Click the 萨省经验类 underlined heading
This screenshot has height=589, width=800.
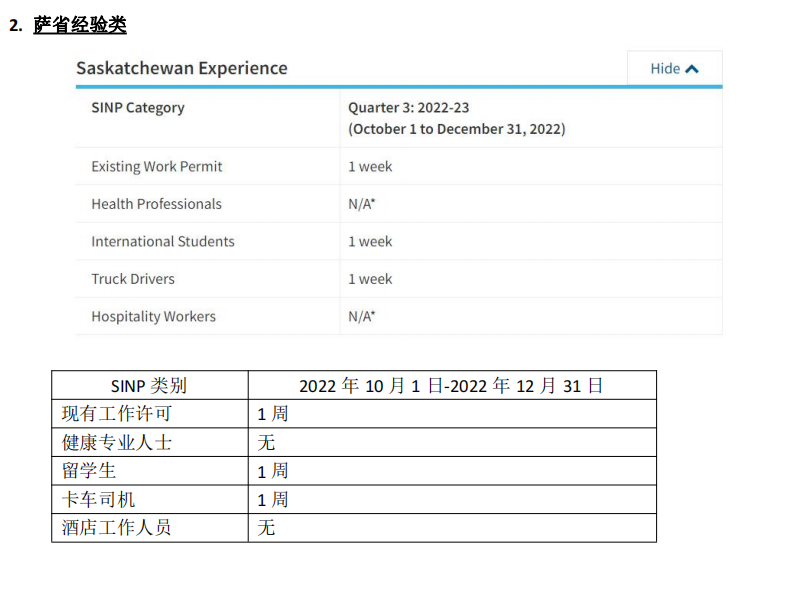(80, 25)
